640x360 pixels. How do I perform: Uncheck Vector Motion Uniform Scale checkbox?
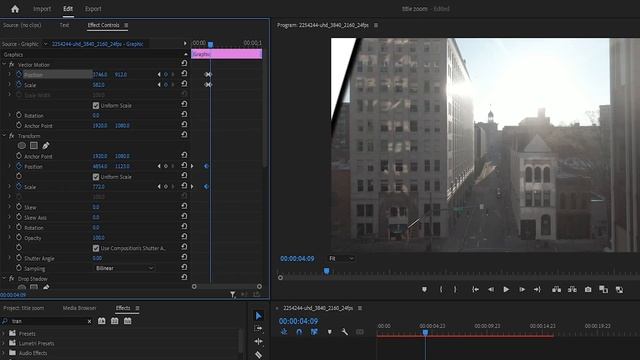pyautogui.click(x=96, y=105)
